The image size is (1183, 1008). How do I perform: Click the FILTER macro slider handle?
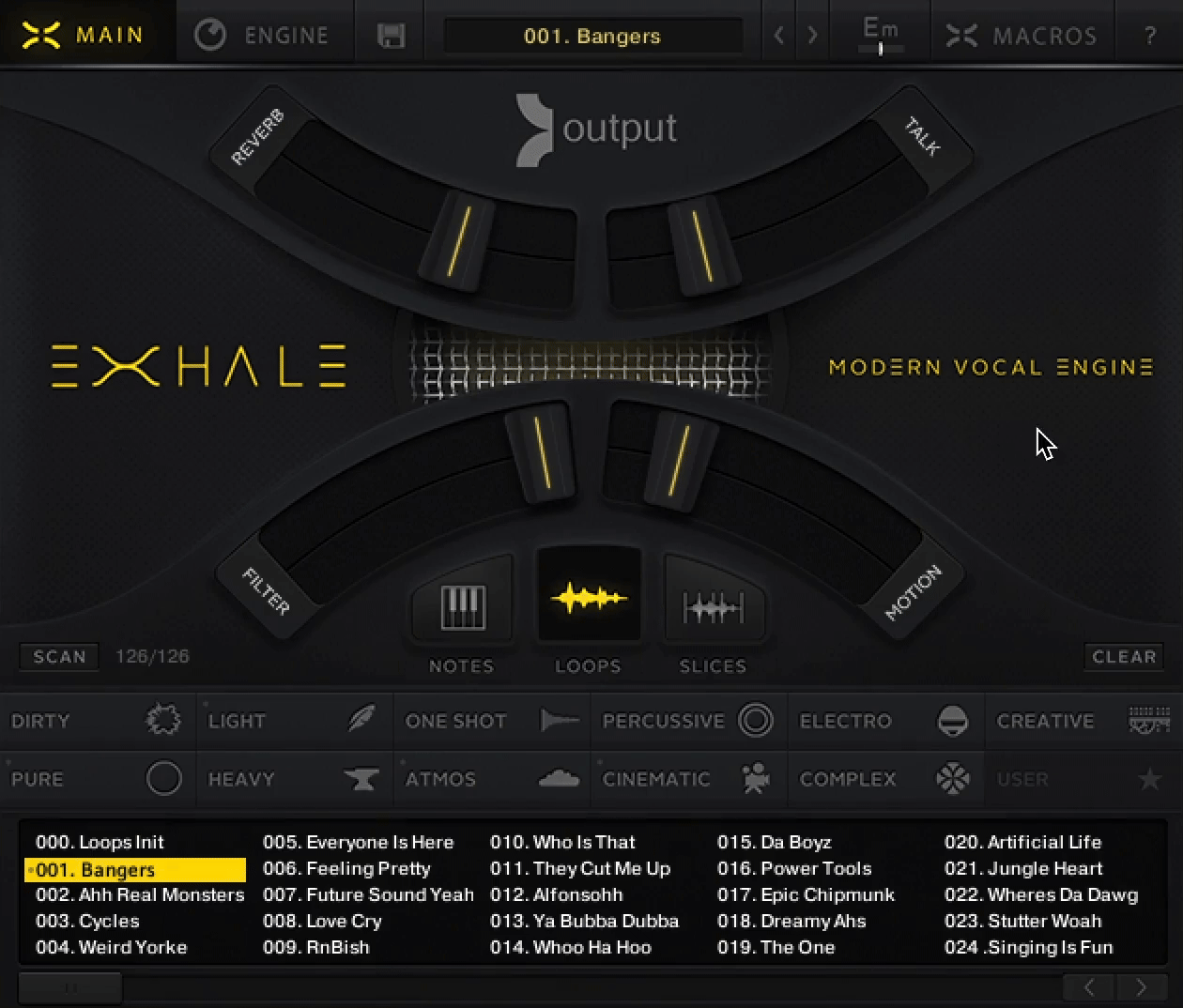click(x=541, y=452)
